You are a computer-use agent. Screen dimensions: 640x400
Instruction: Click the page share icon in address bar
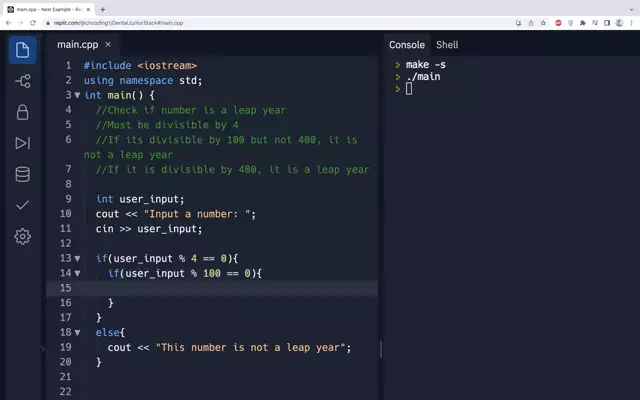pyautogui.click(x=531, y=23)
